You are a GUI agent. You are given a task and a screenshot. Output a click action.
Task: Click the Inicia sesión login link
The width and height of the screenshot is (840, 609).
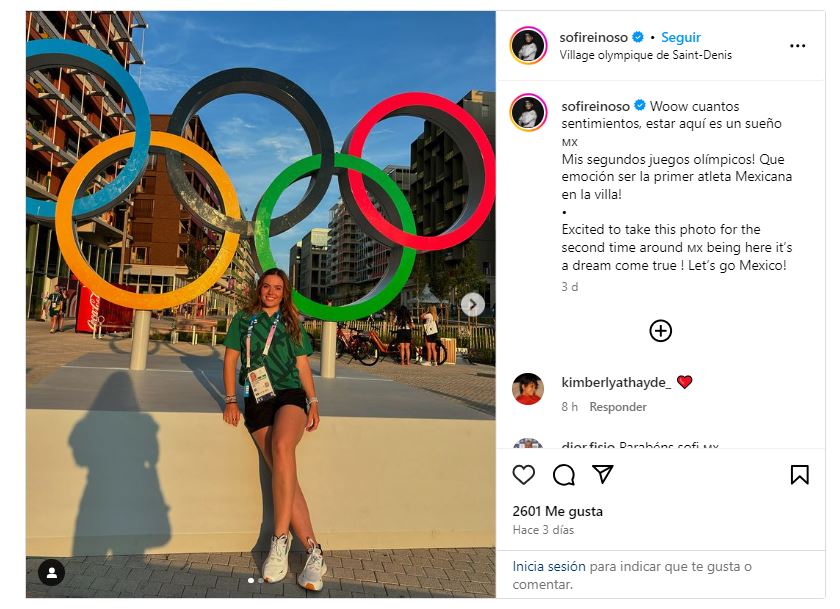tap(549, 567)
